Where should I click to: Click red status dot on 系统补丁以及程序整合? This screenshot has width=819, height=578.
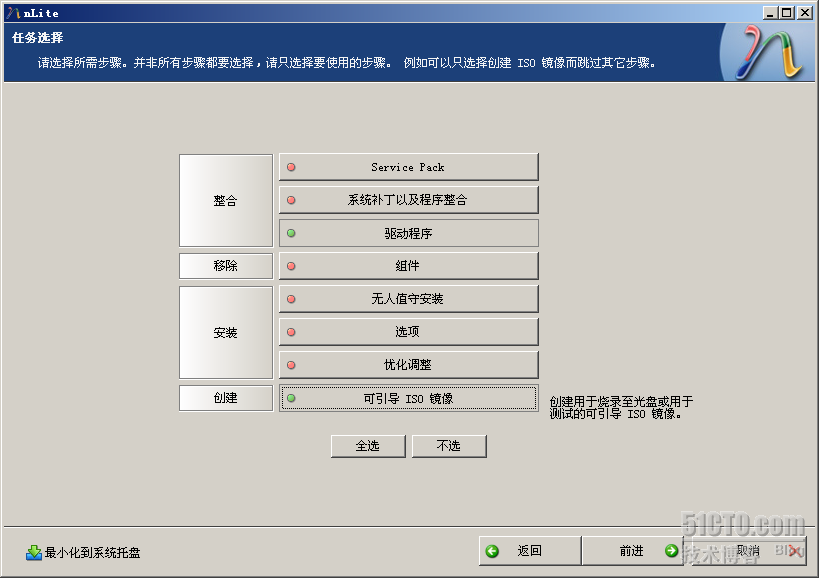pos(291,200)
